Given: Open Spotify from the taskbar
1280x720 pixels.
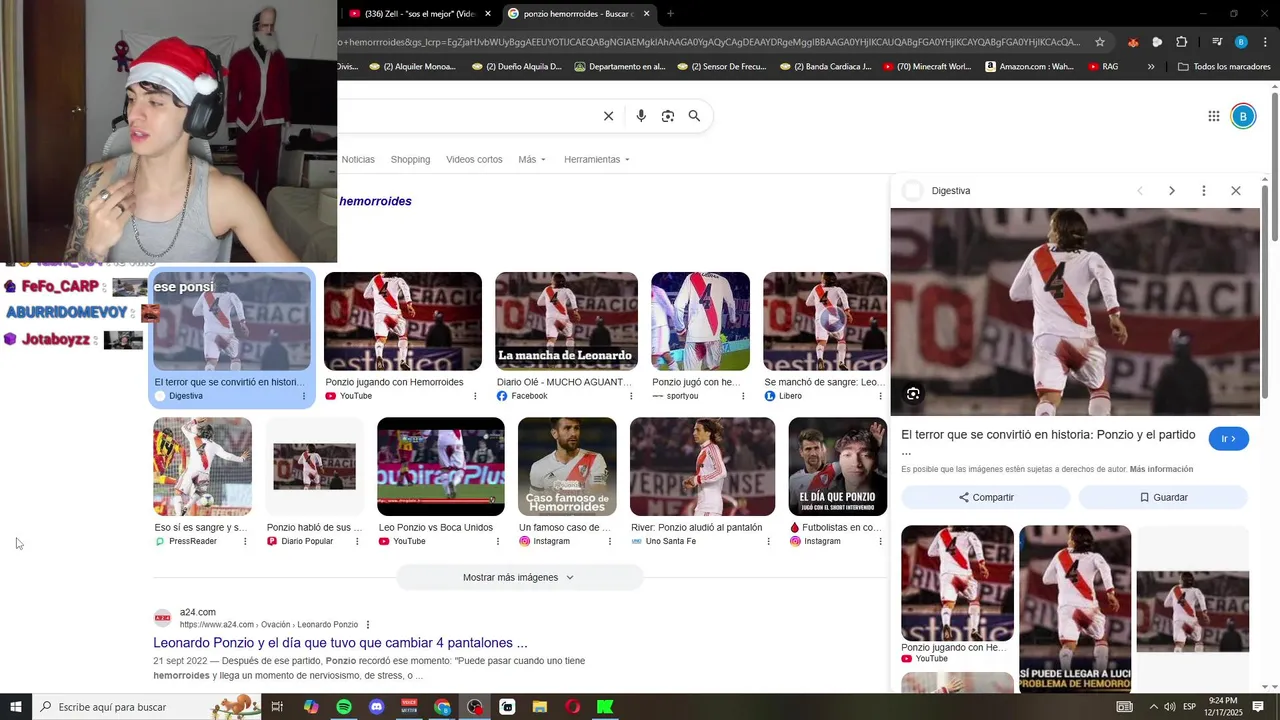Looking at the screenshot, I should click(344, 707).
